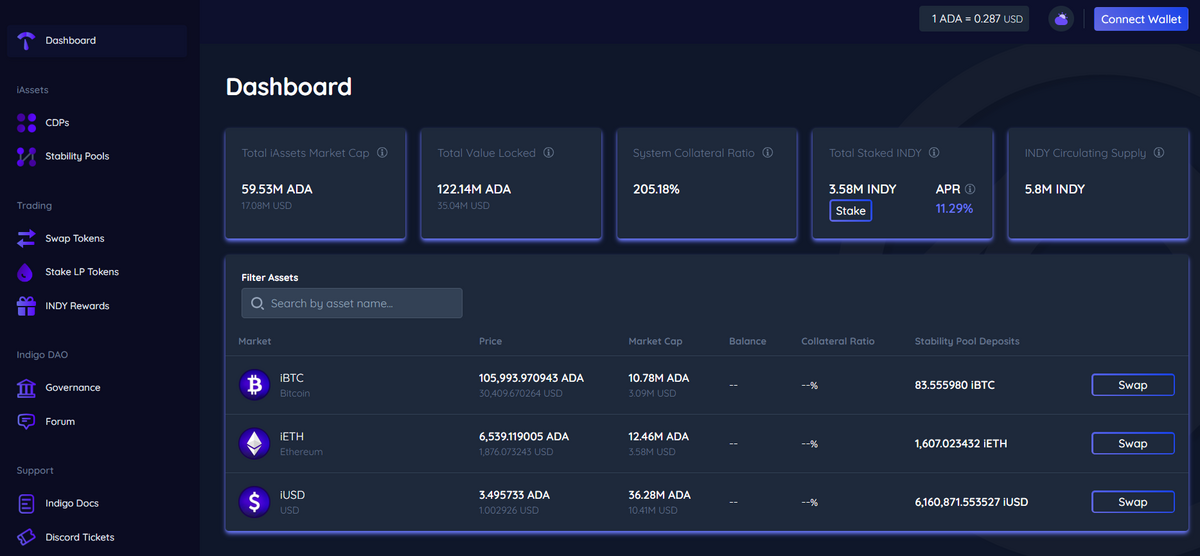This screenshot has width=1200, height=556.
Task: Visit the Forum link
Action: click(60, 421)
